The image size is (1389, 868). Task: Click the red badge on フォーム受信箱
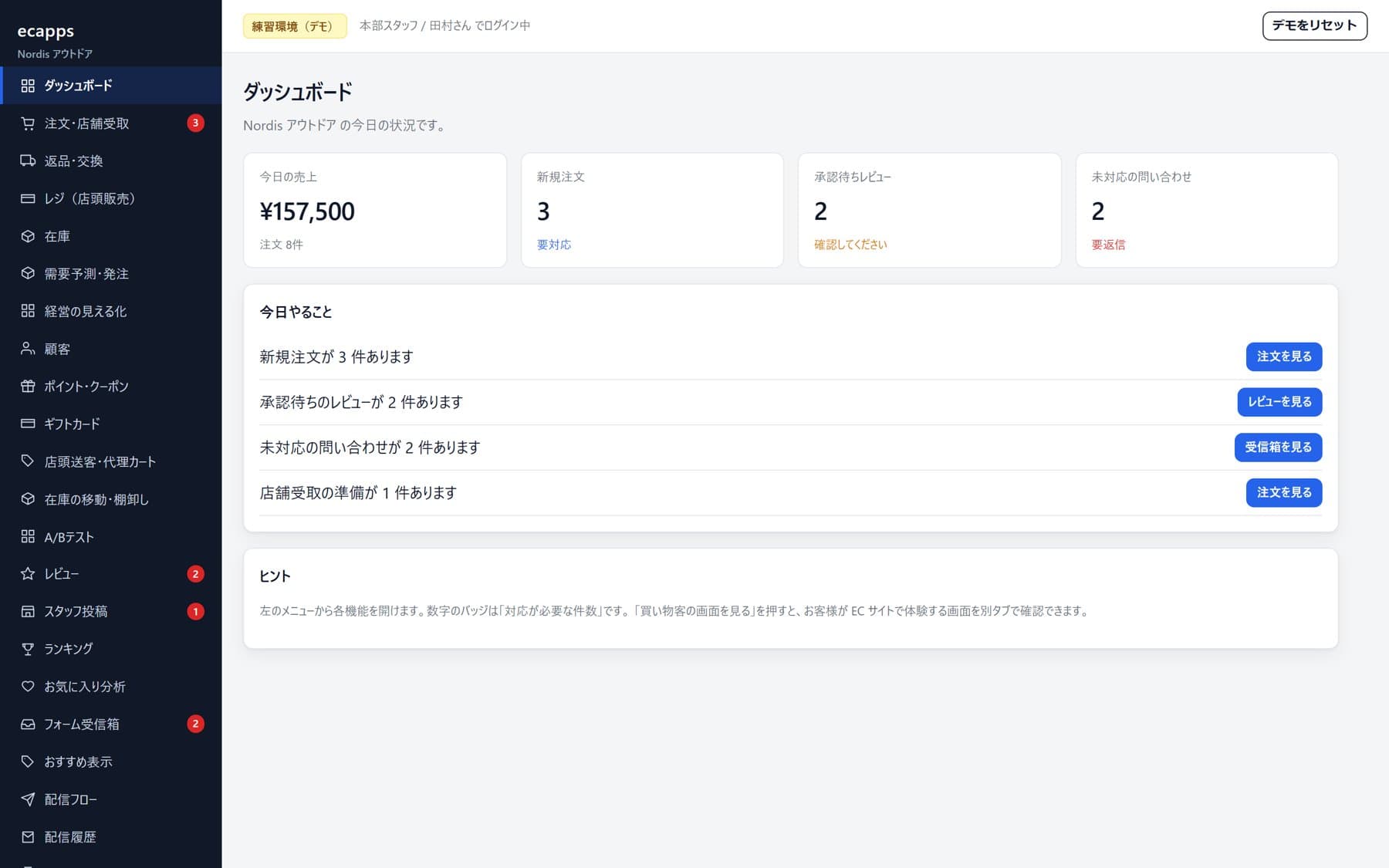[x=196, y=724]
